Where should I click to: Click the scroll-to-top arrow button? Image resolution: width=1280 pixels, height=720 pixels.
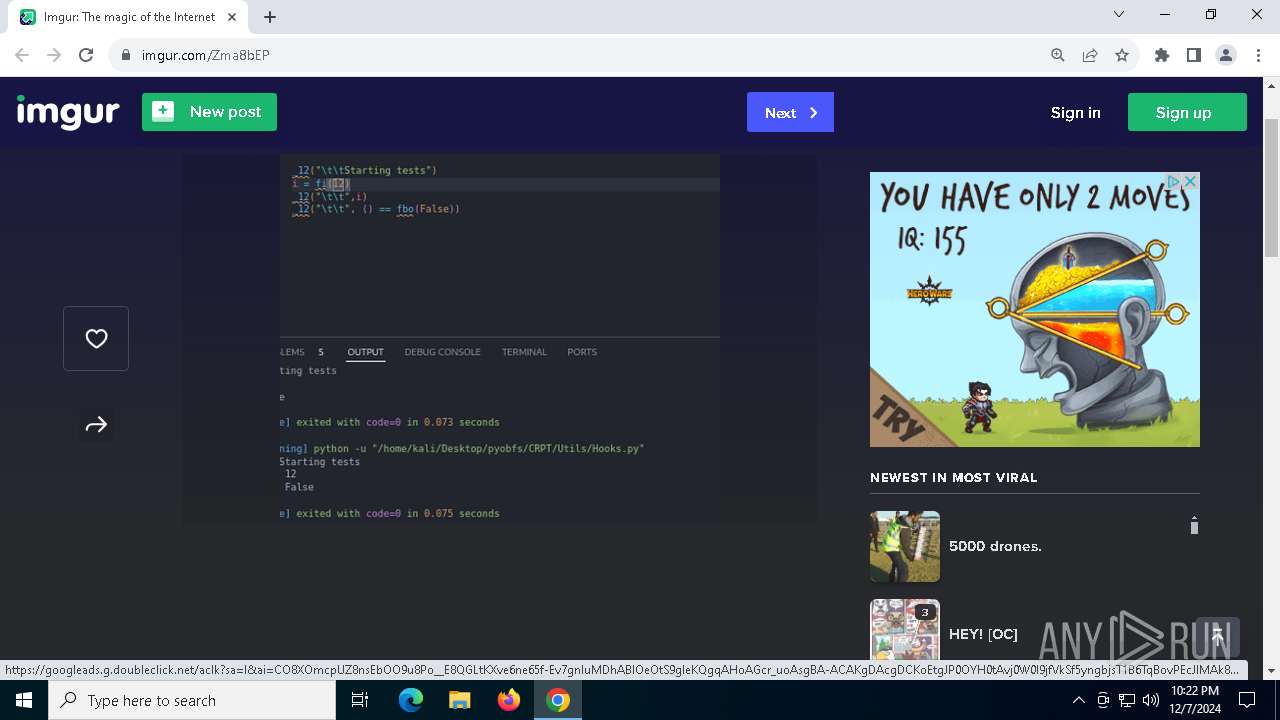pos(1218,637)
